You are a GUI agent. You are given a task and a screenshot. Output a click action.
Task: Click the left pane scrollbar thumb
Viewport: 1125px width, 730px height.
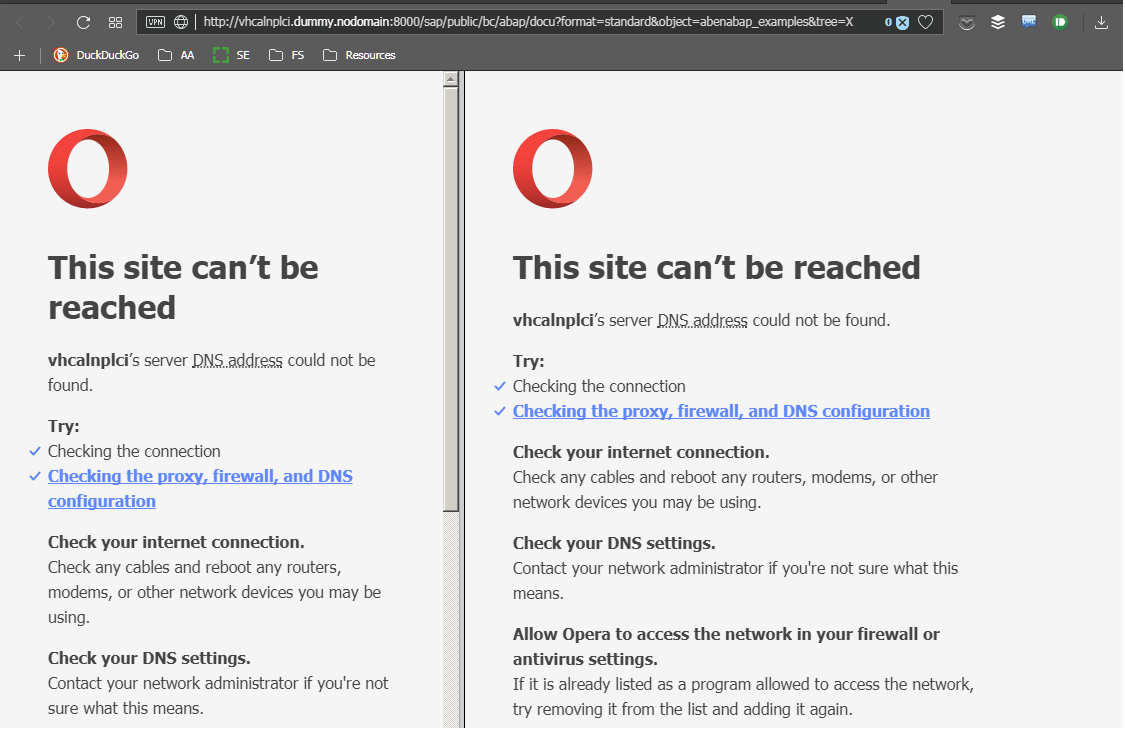pyautogui.click(x=451, y=299)
